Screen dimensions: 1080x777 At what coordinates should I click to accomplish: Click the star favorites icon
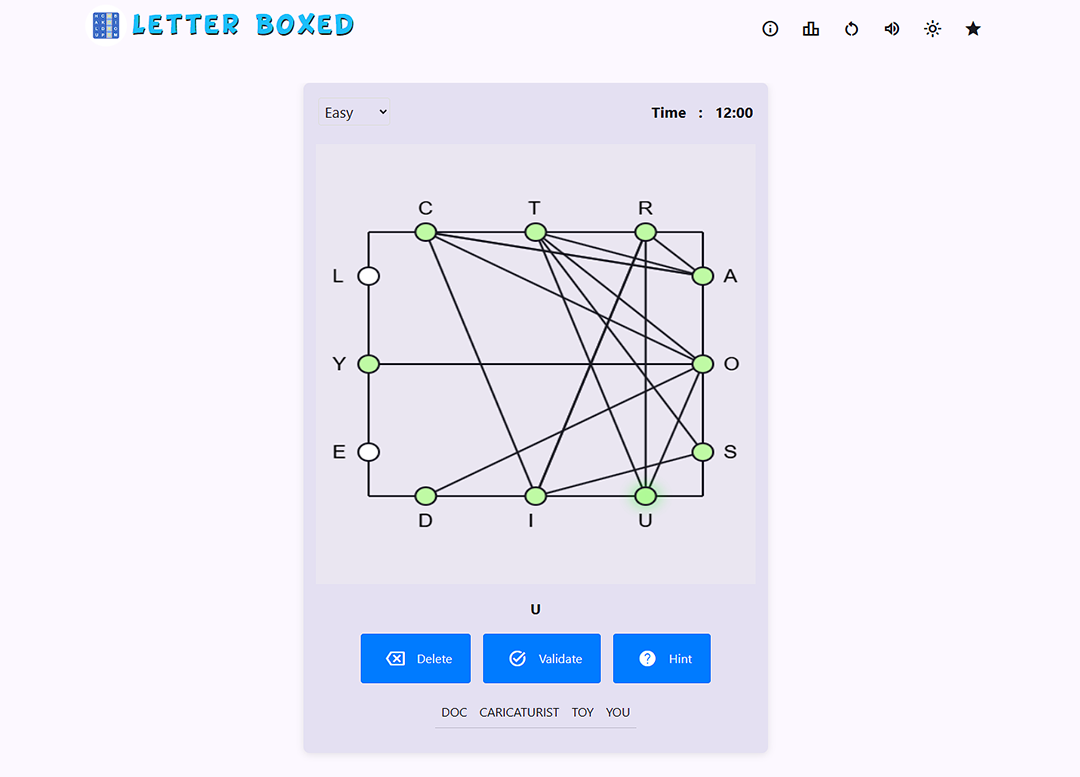tap(973, 29)
